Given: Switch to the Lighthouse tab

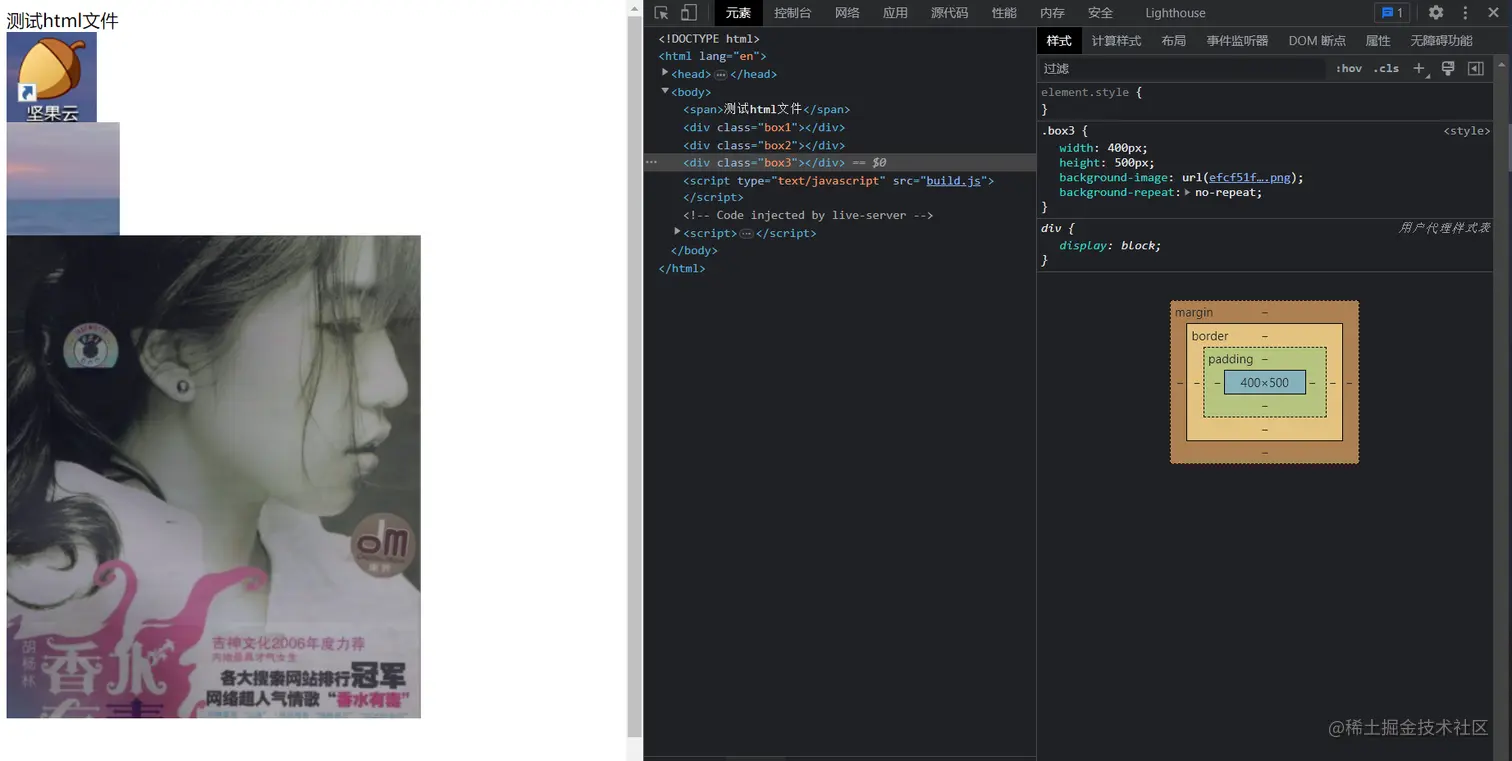Looking at the screenshot, I should (x=1175, y=13).
